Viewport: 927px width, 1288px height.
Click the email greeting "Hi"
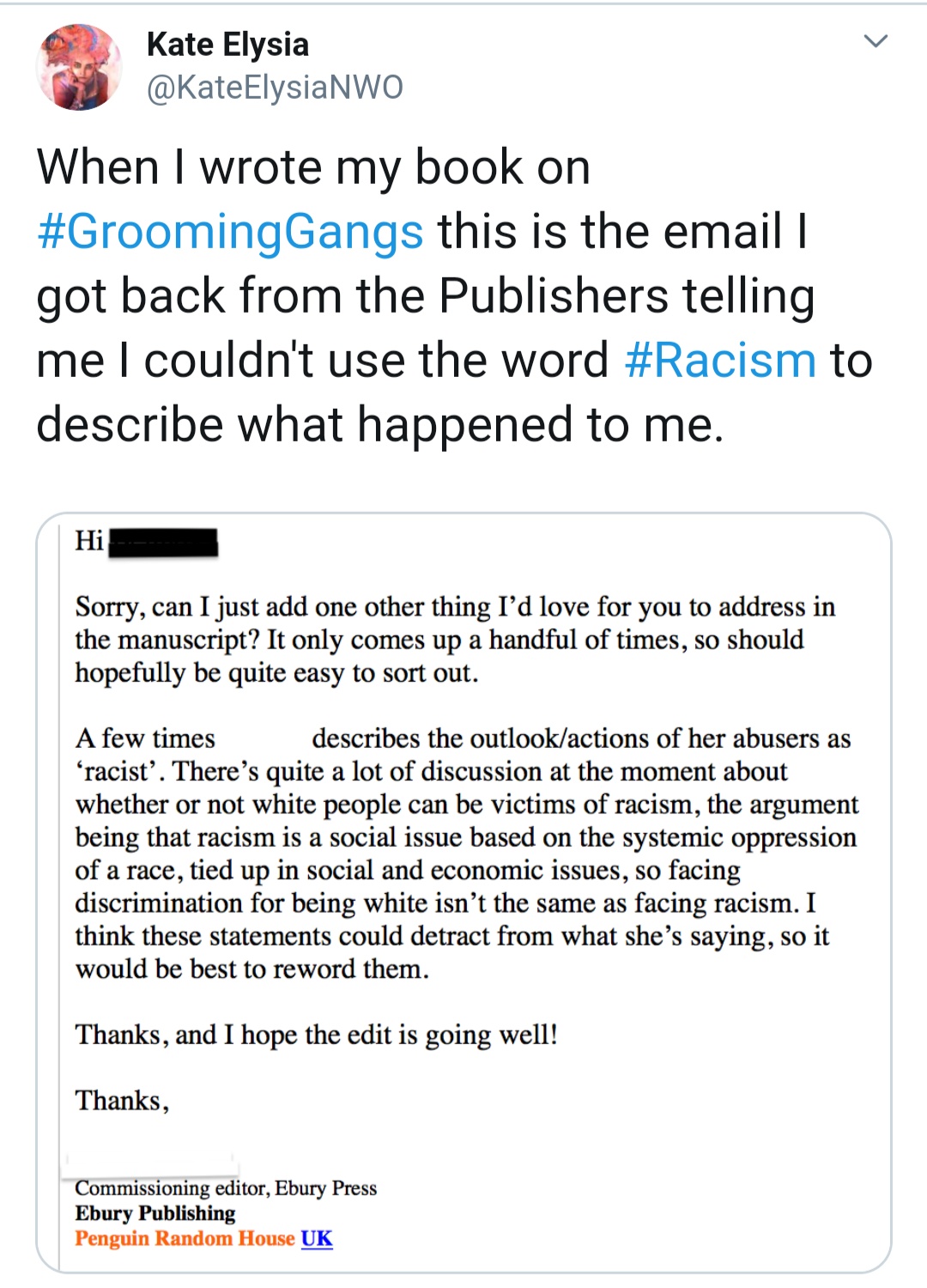[89, 541]
